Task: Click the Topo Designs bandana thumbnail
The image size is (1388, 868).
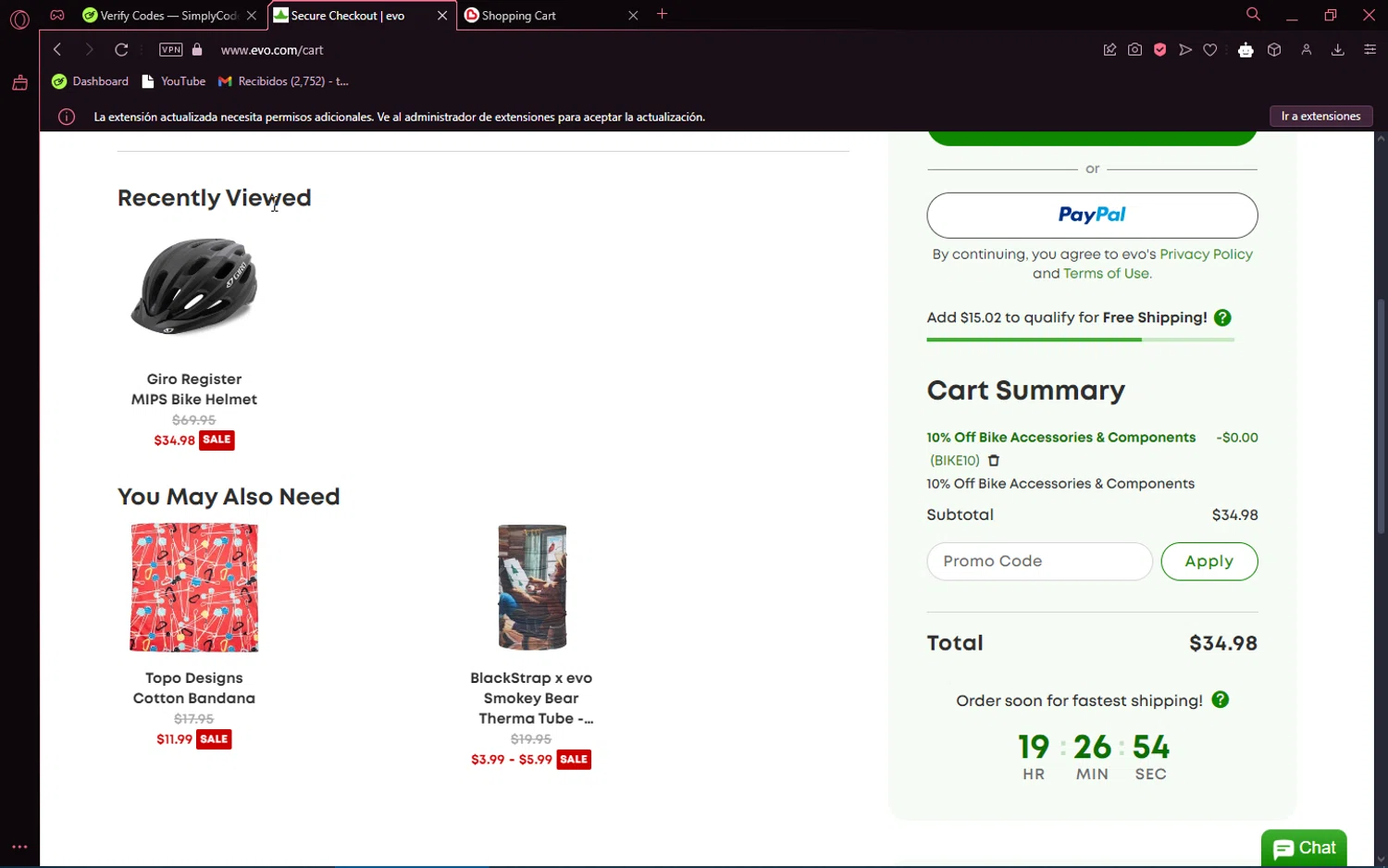Action: [194, 588]
